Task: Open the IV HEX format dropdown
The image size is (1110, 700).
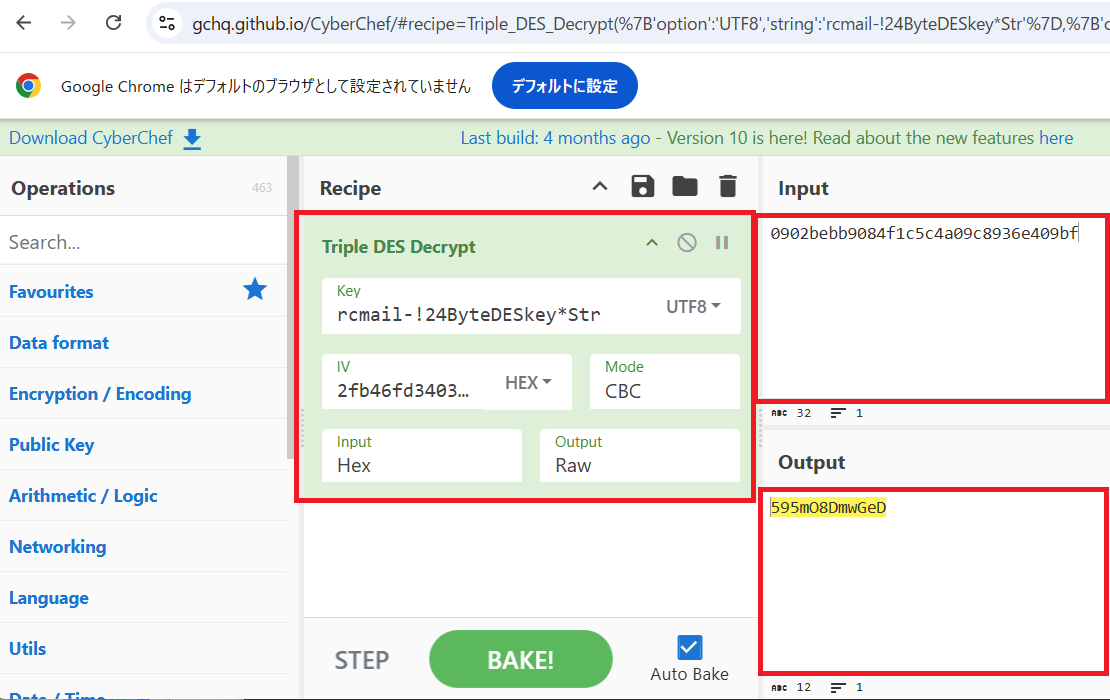Action: click(529, 383)
